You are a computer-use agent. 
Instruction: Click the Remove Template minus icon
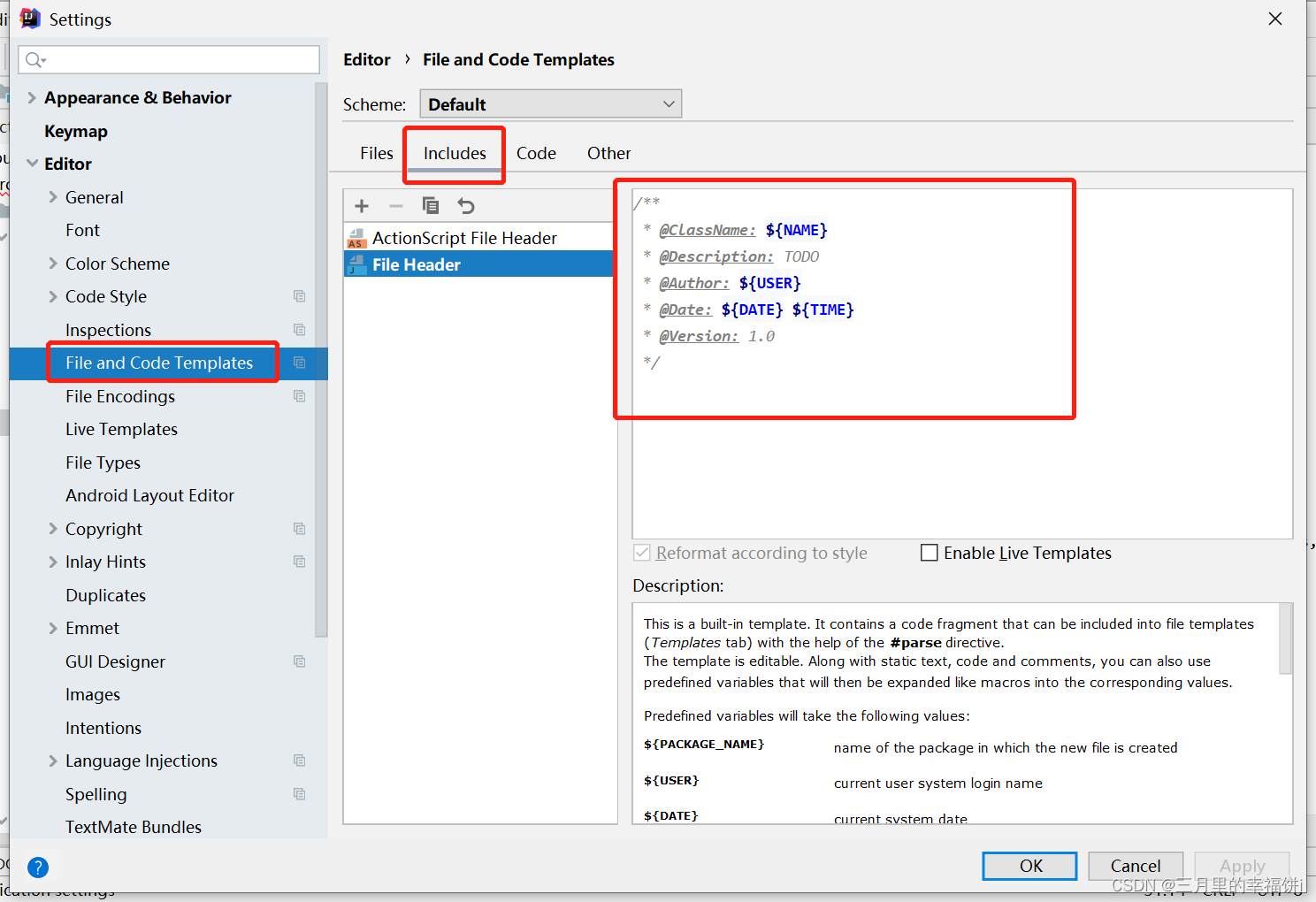point(396,206)
